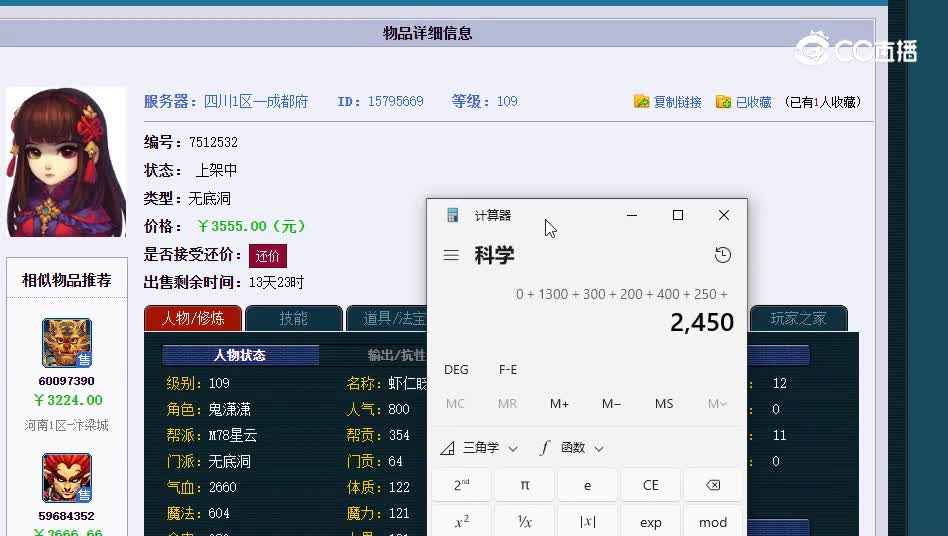
Task: Open similar item 60097390 avatar
Action: [x=67, y=343]
